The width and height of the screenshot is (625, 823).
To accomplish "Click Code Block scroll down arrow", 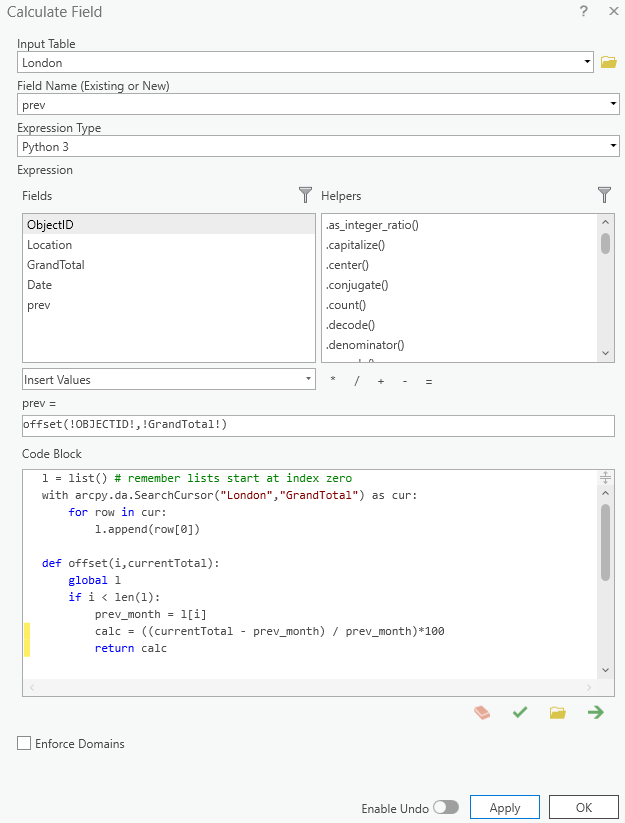I will 605,670.
